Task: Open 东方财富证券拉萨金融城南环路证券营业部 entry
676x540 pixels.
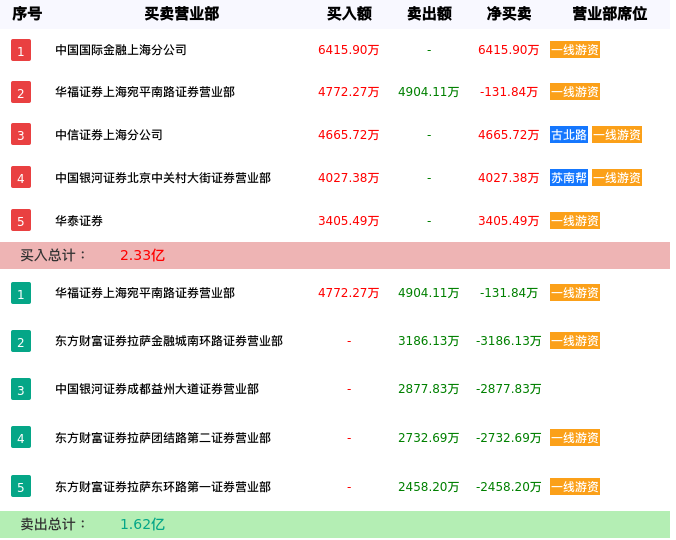Action: pos(169,341)
